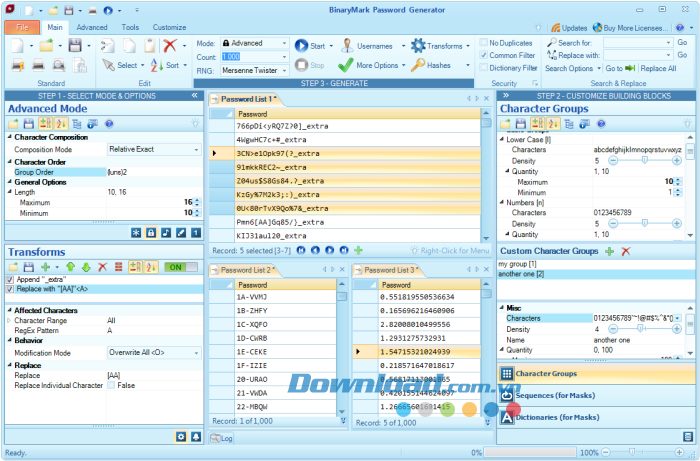Screen dimensions: 700x461
Task: Enable the No Duplicates checkbox
Action: click(x=484, y=43)
